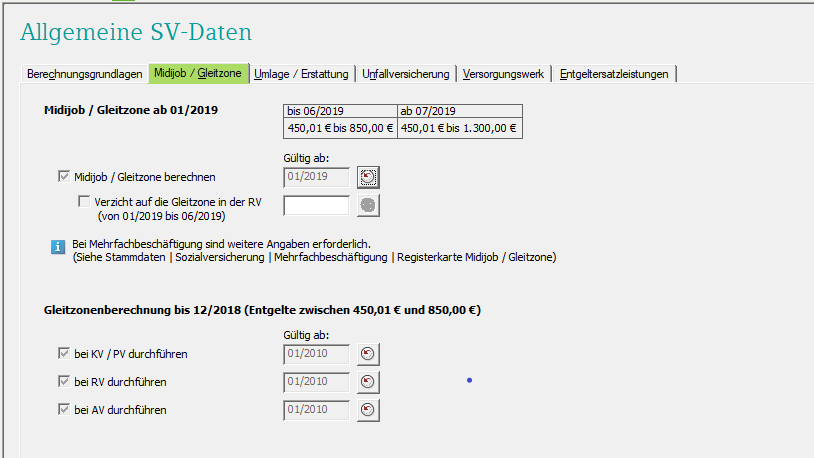Viewport: 814px width, 458px height.
Task: Click the date icon in the RV durchführen row
Action: coord(369,382)
